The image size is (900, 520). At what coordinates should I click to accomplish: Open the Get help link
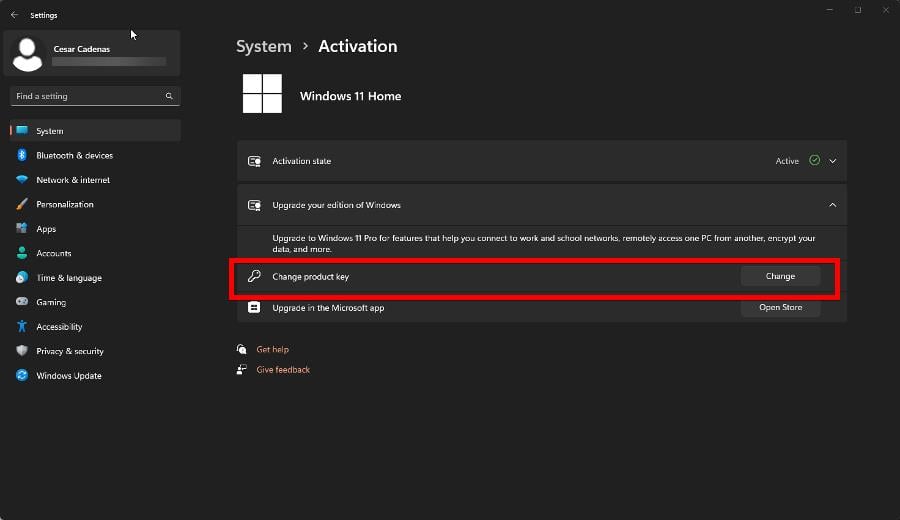click(273, 349)
